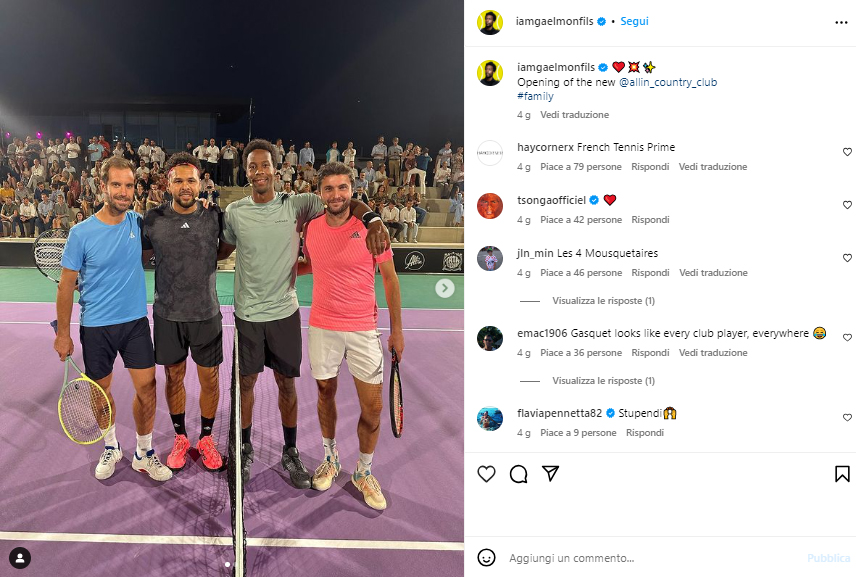Open iamgaelmonfils profile picture in header
The height and width of the screenshot is (577, 865).
point(490,22)
